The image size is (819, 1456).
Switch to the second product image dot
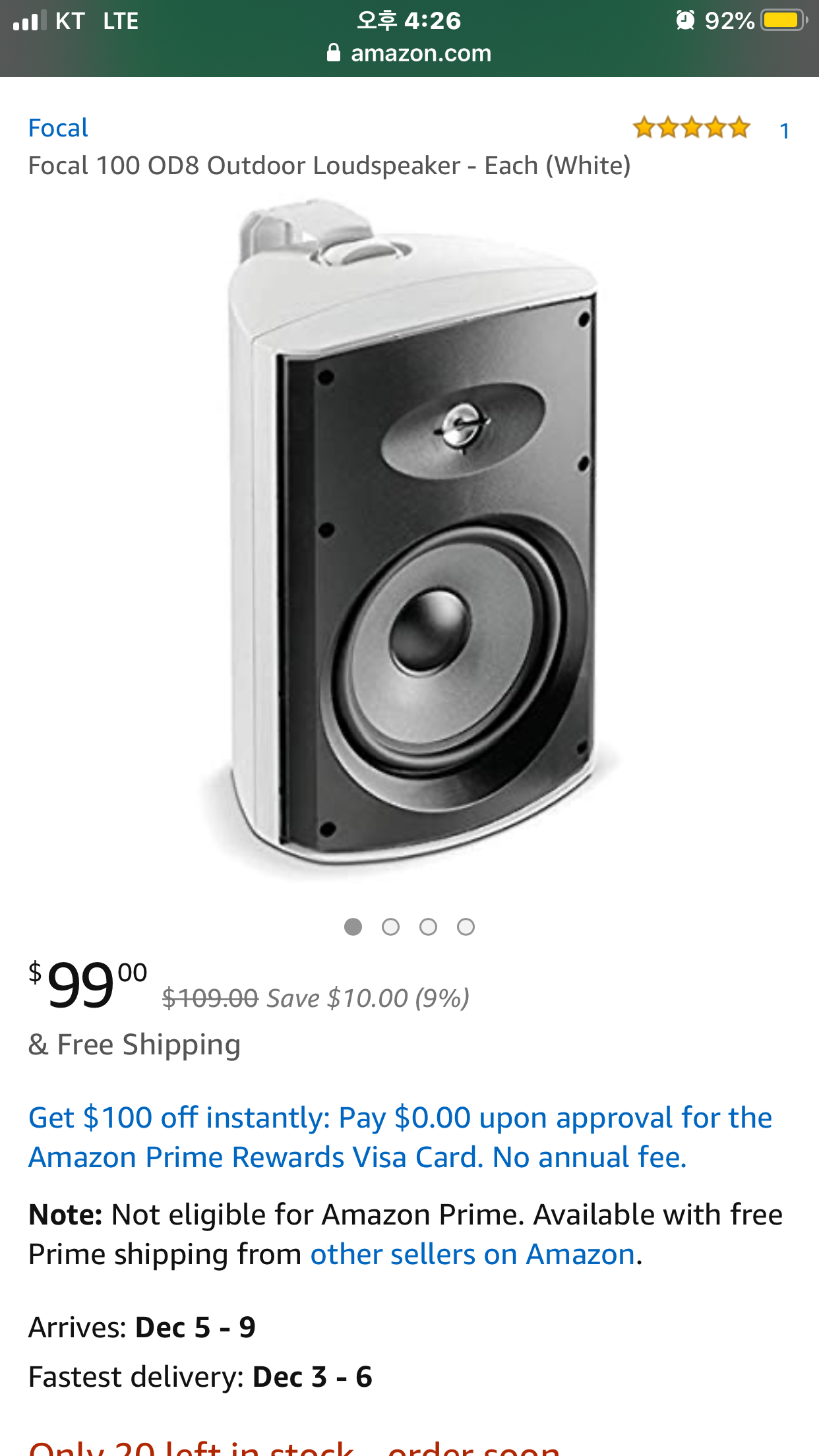[x=390, y=927]
